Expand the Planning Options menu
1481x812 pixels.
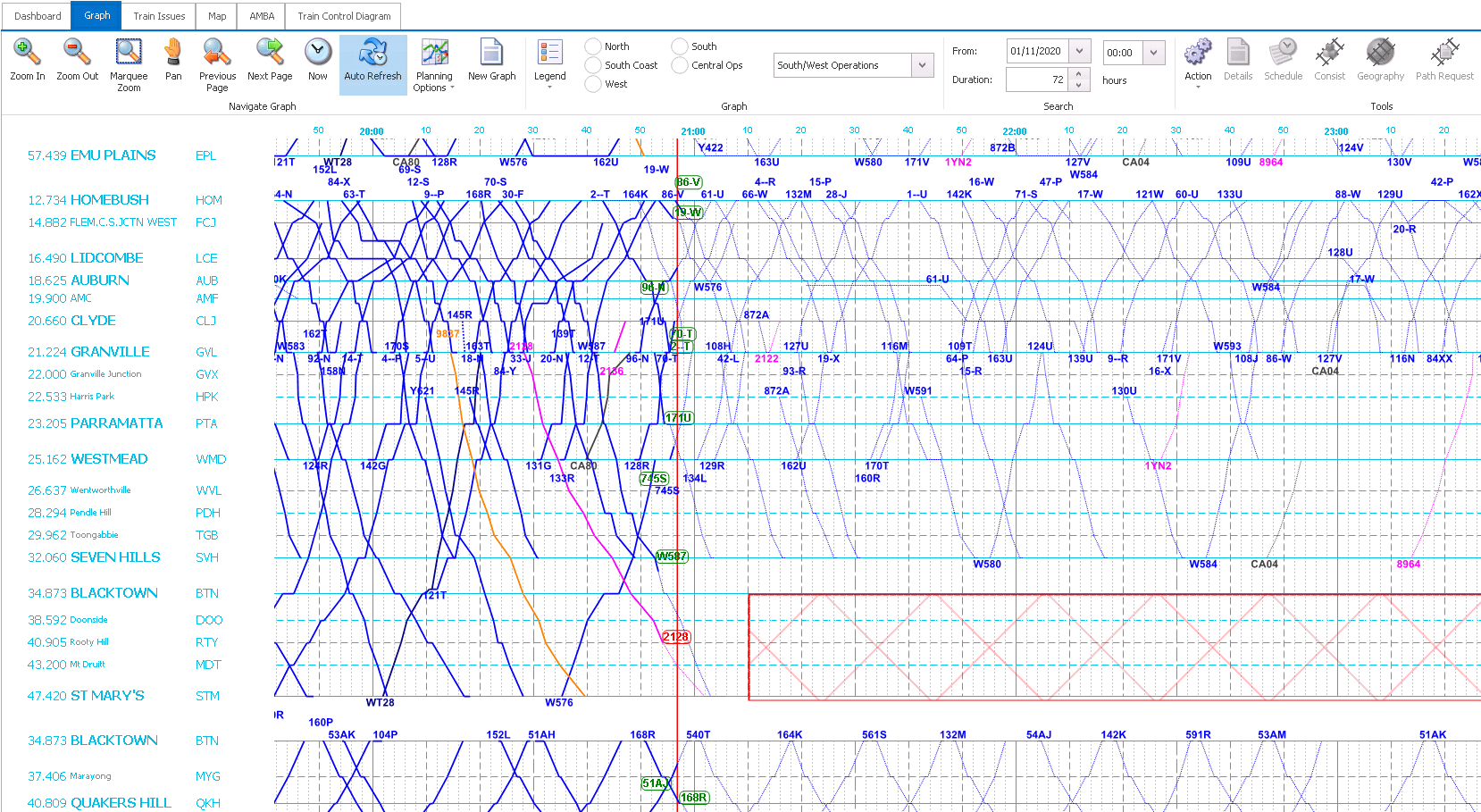click(434, 64)
